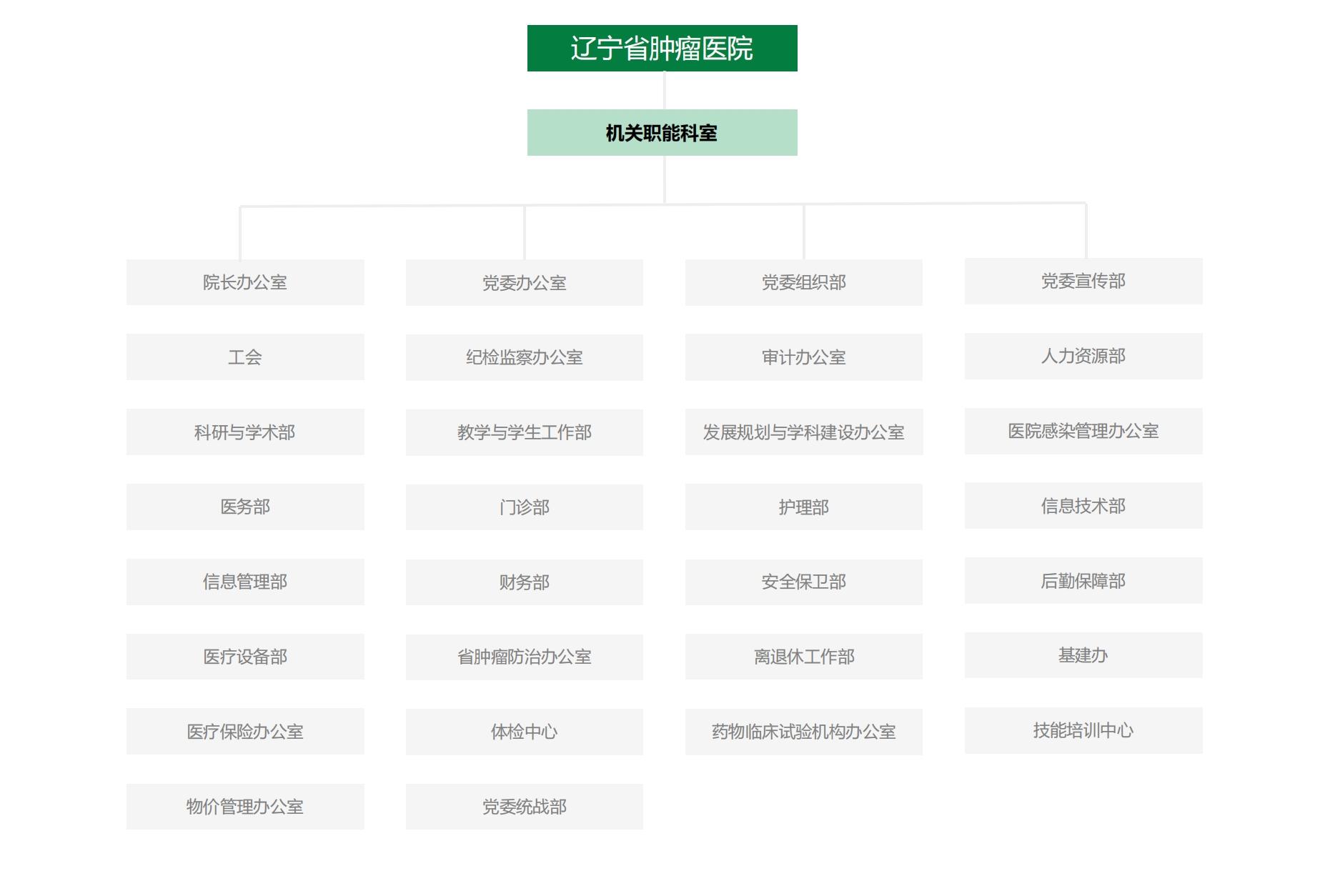Open 医院感染管理办公室
The image size is (1330, 896).
[1083, 431]
